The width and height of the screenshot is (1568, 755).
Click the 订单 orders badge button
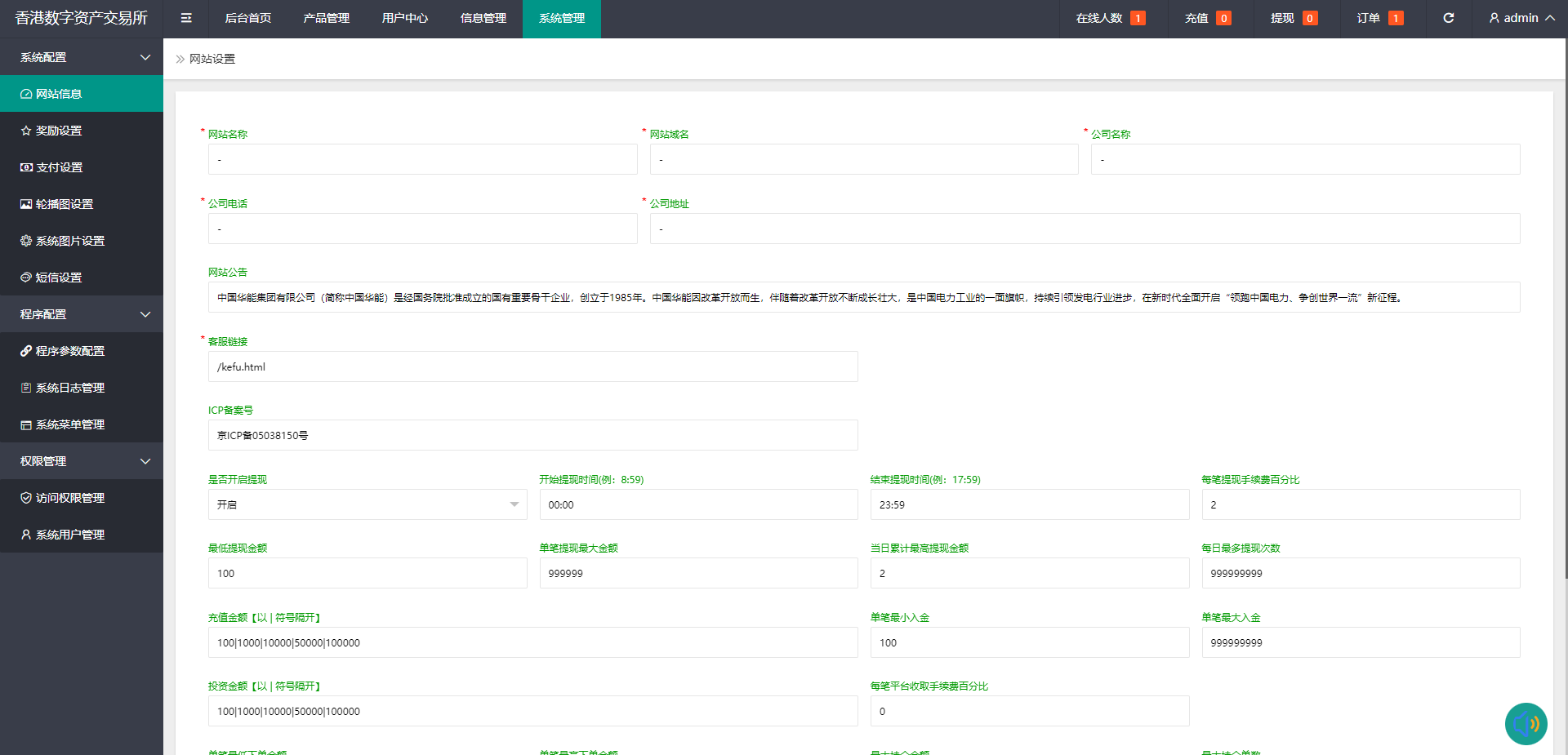point(1379,17)
